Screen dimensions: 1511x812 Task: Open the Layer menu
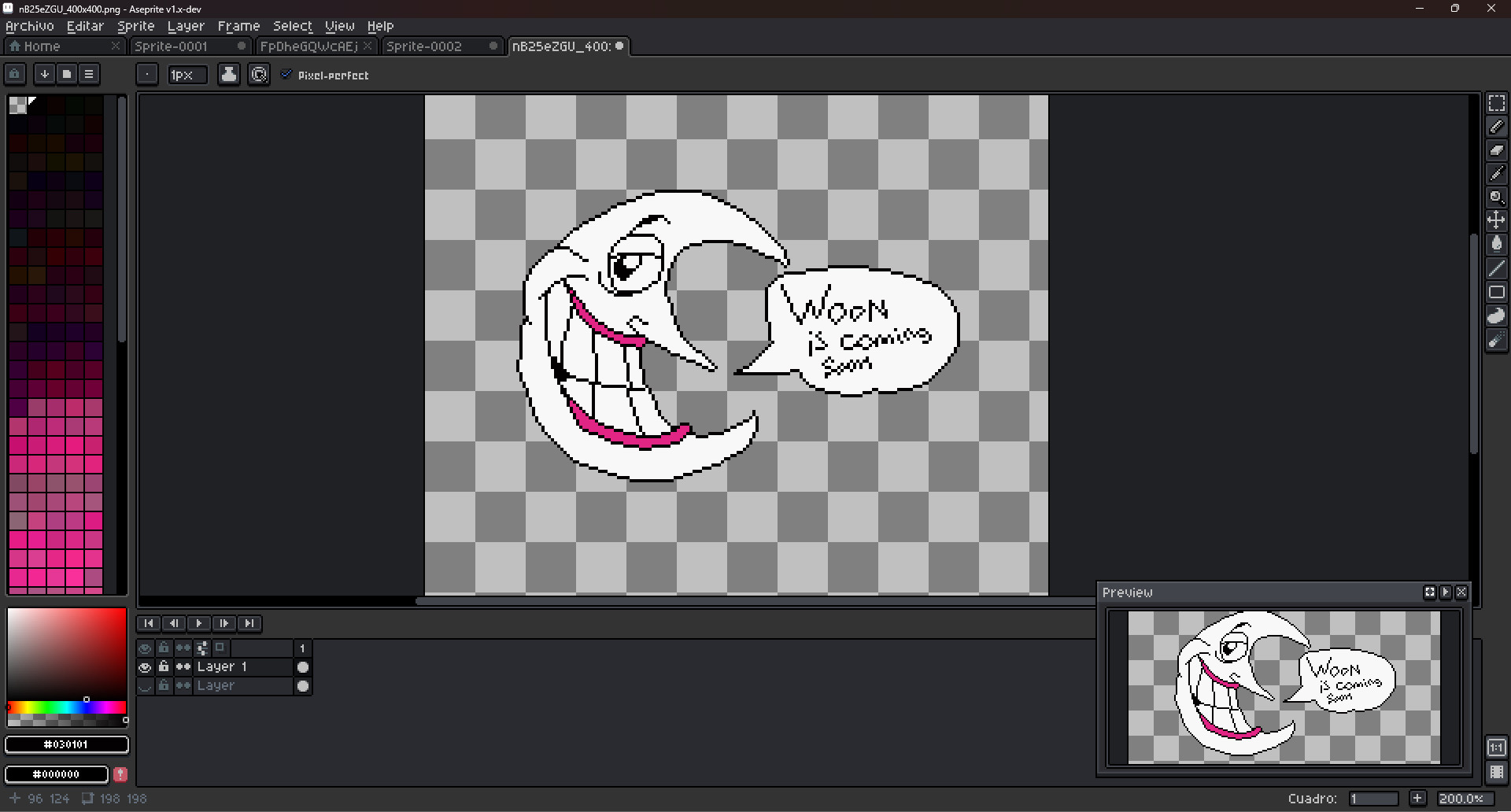[x=186, y=26]
